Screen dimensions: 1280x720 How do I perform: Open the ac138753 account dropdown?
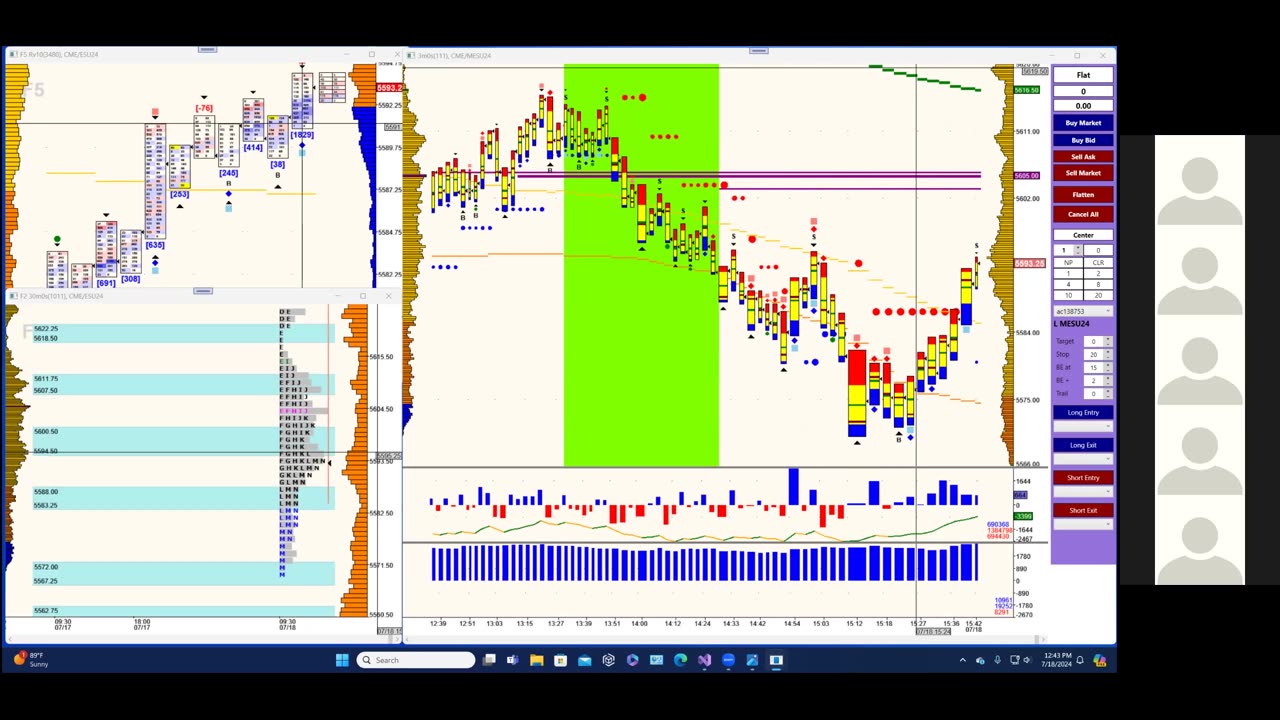[x=1083, y=311]
